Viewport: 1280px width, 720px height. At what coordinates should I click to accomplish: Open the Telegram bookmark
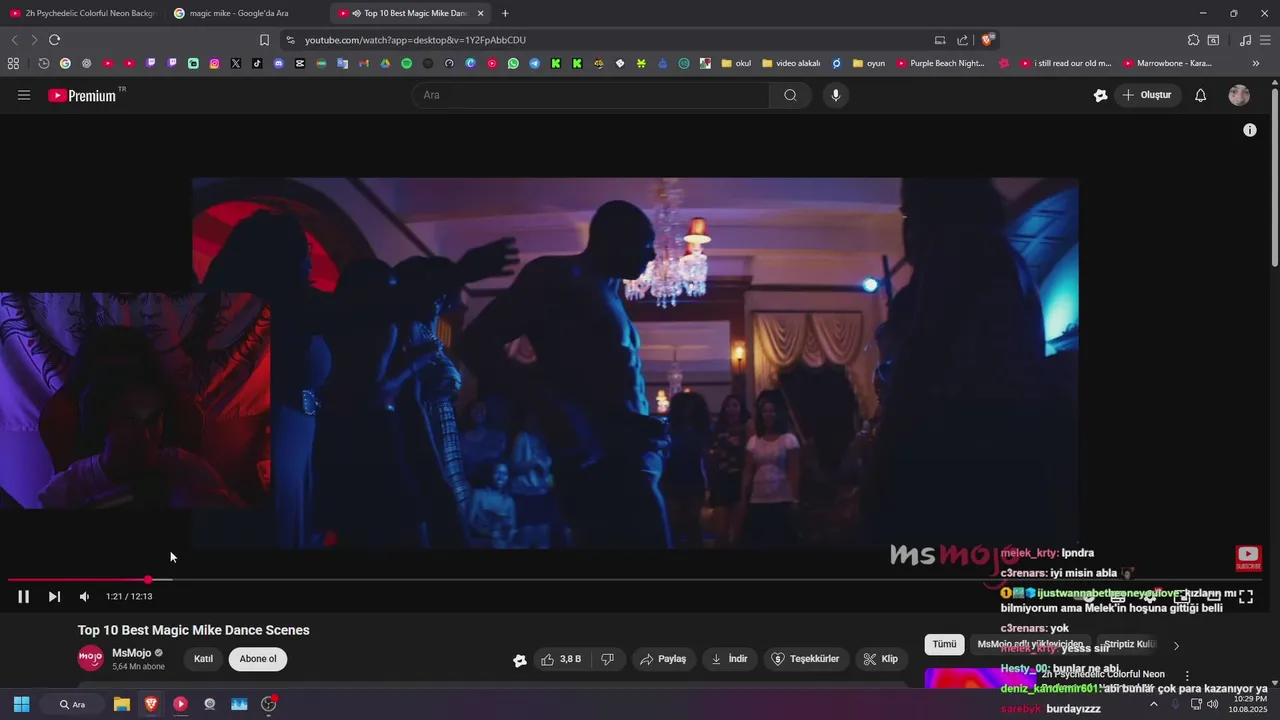[x=534, y=63]
